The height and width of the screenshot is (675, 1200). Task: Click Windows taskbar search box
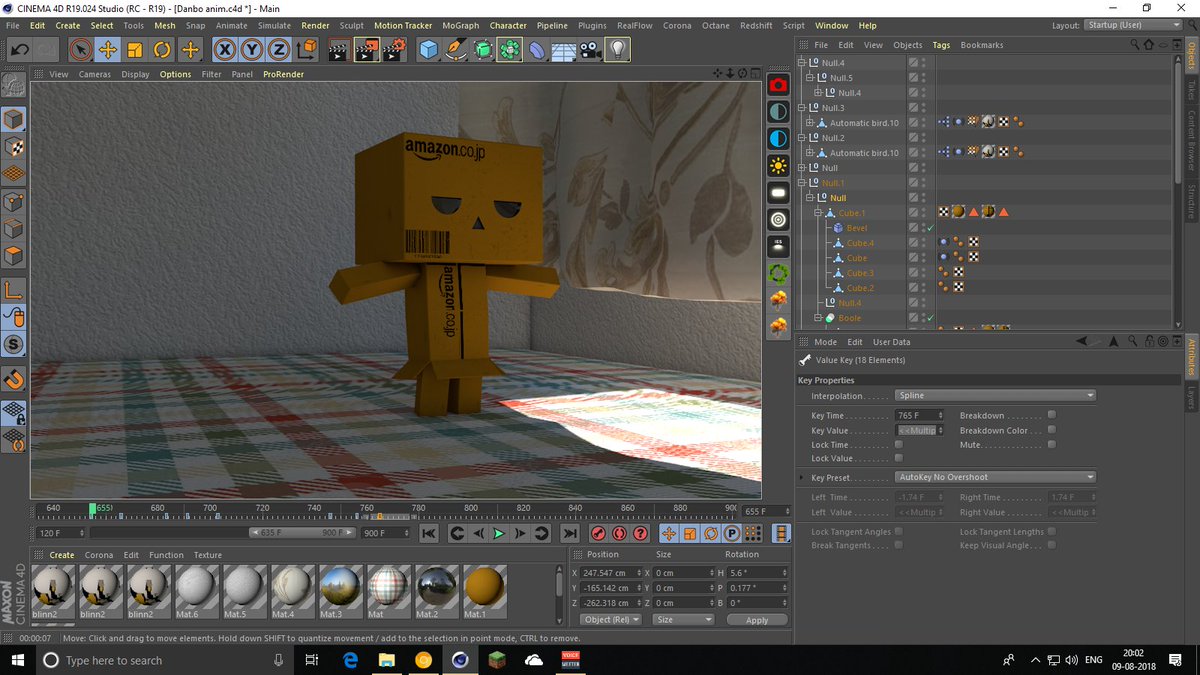tap(165, 660)
